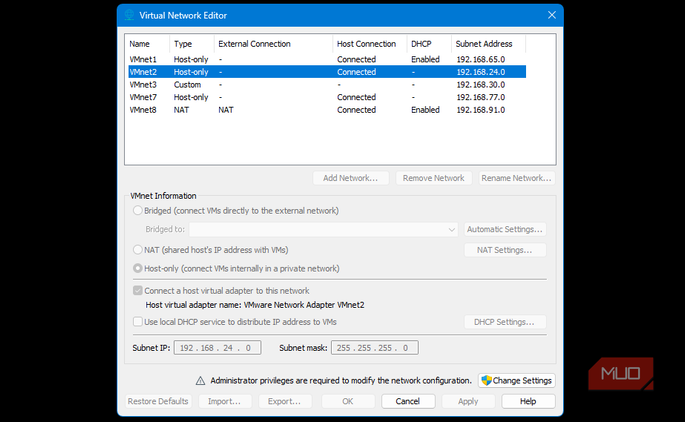The width and height of the screenshot is (685, 422).
Task: Click the OK button
Action: click(x=348, y=401)
